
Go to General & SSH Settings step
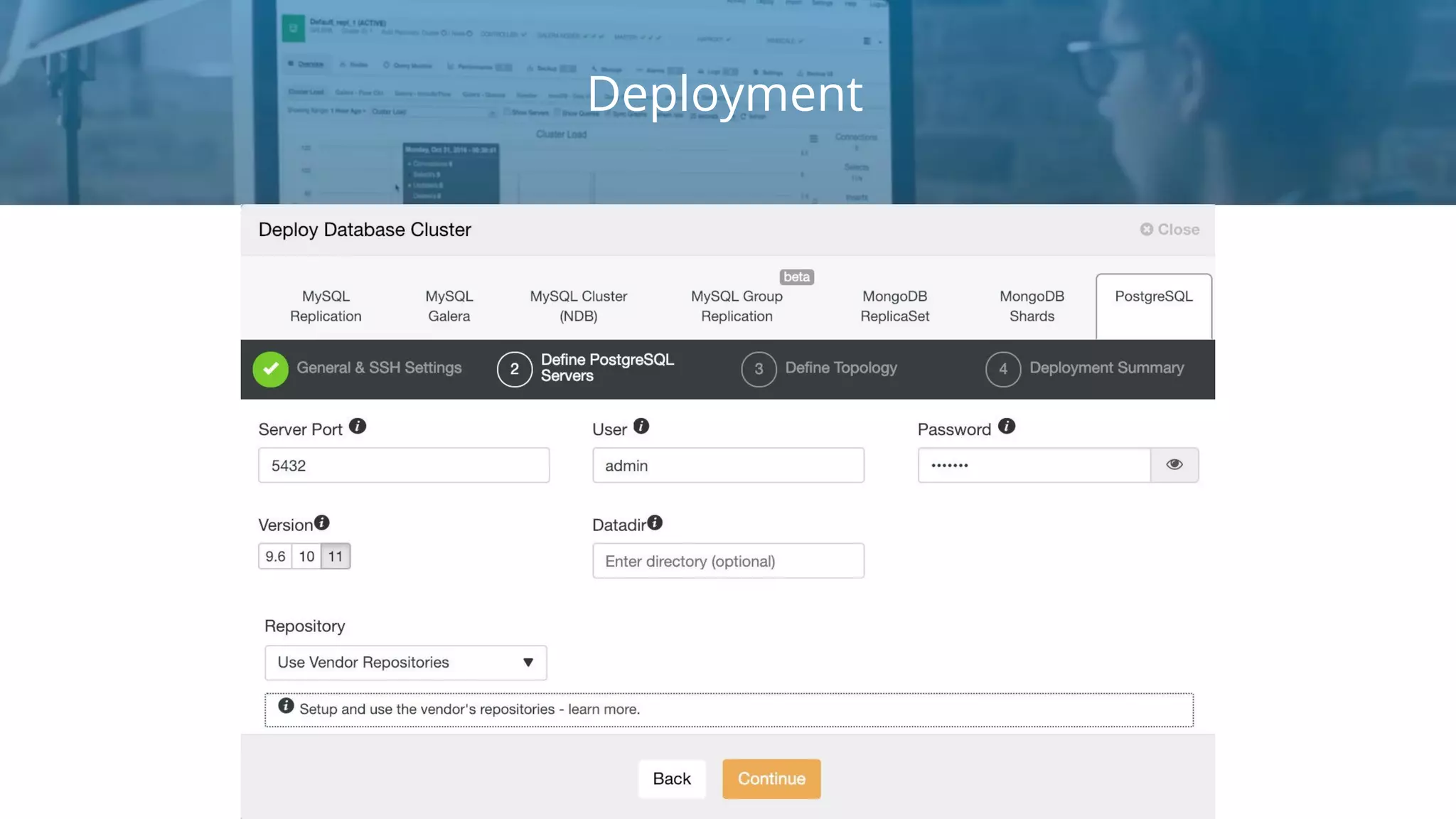tap(380, 368)
